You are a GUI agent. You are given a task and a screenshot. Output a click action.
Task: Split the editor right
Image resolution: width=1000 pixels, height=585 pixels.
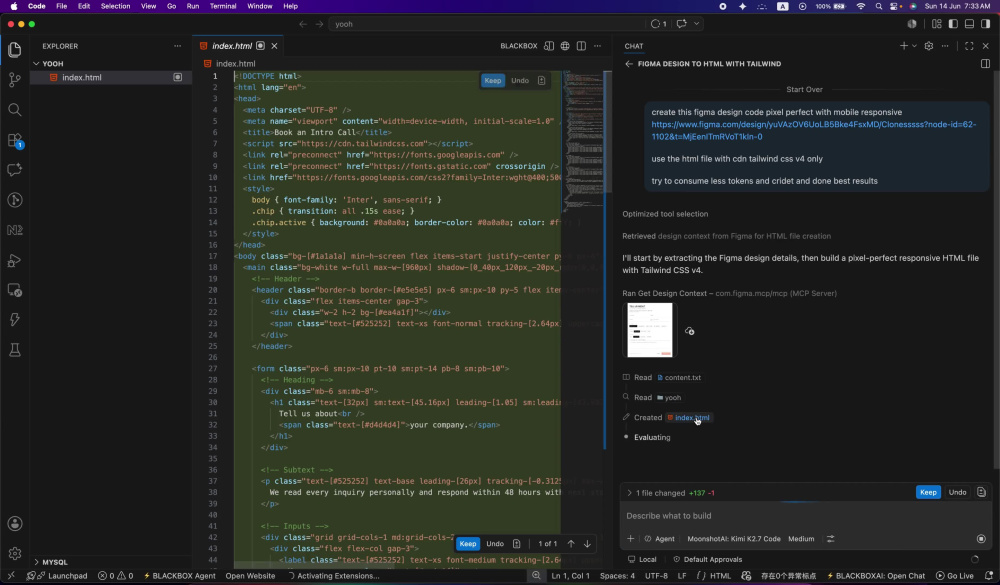click(581, 46)
